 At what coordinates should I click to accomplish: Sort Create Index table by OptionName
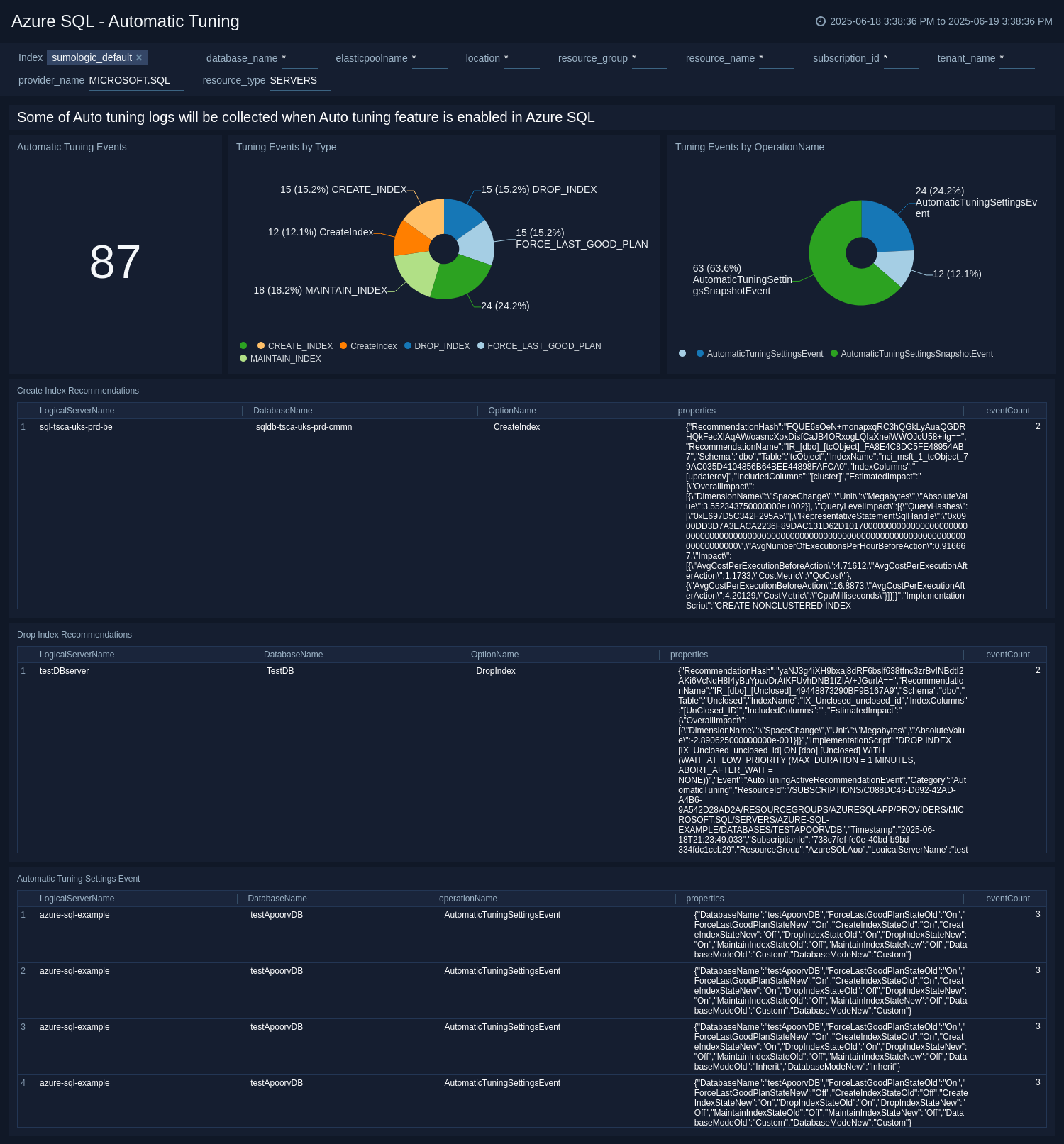(x=511, y=411)
